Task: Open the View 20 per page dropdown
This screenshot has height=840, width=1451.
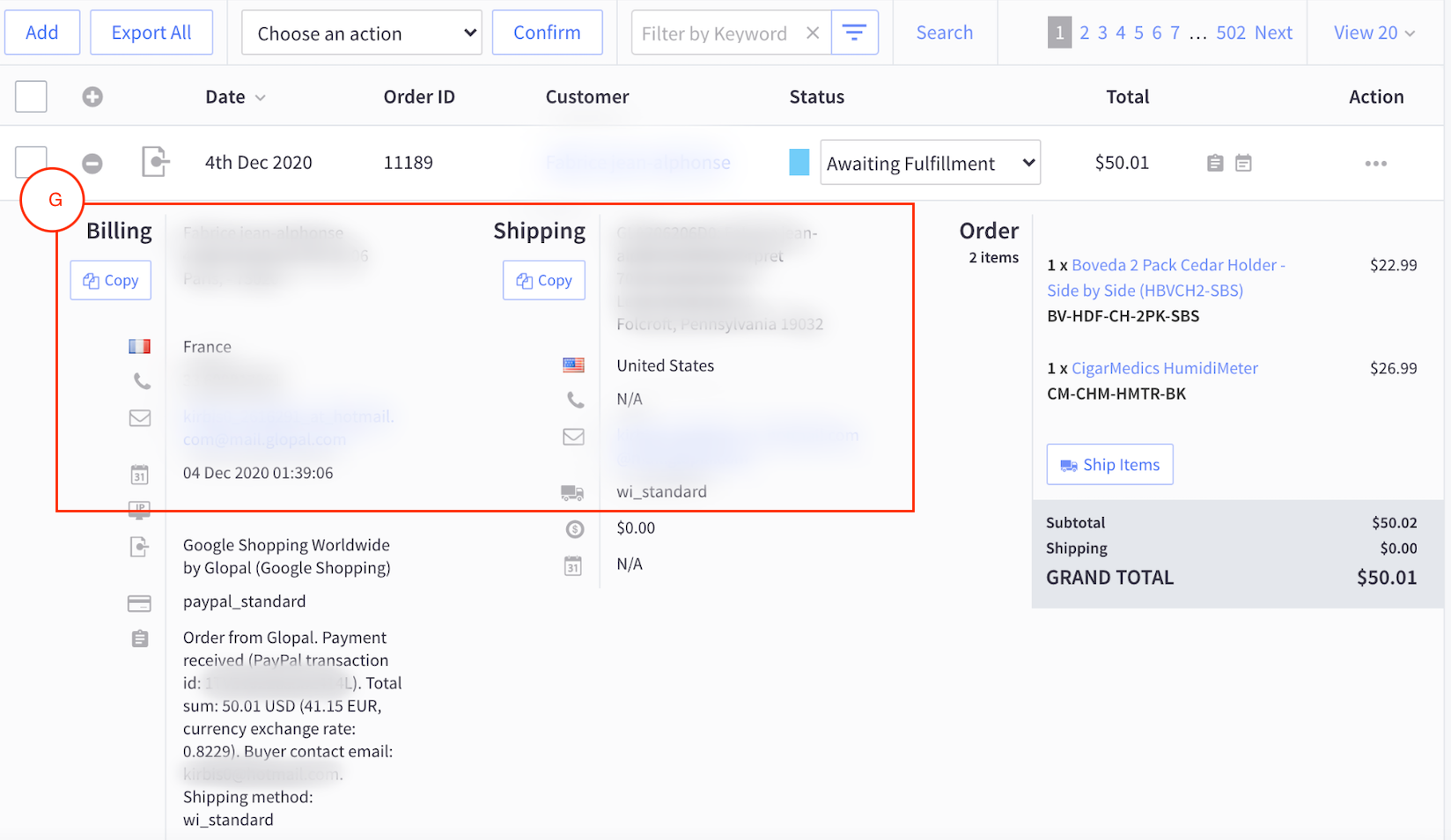Action: point(1374,33)
